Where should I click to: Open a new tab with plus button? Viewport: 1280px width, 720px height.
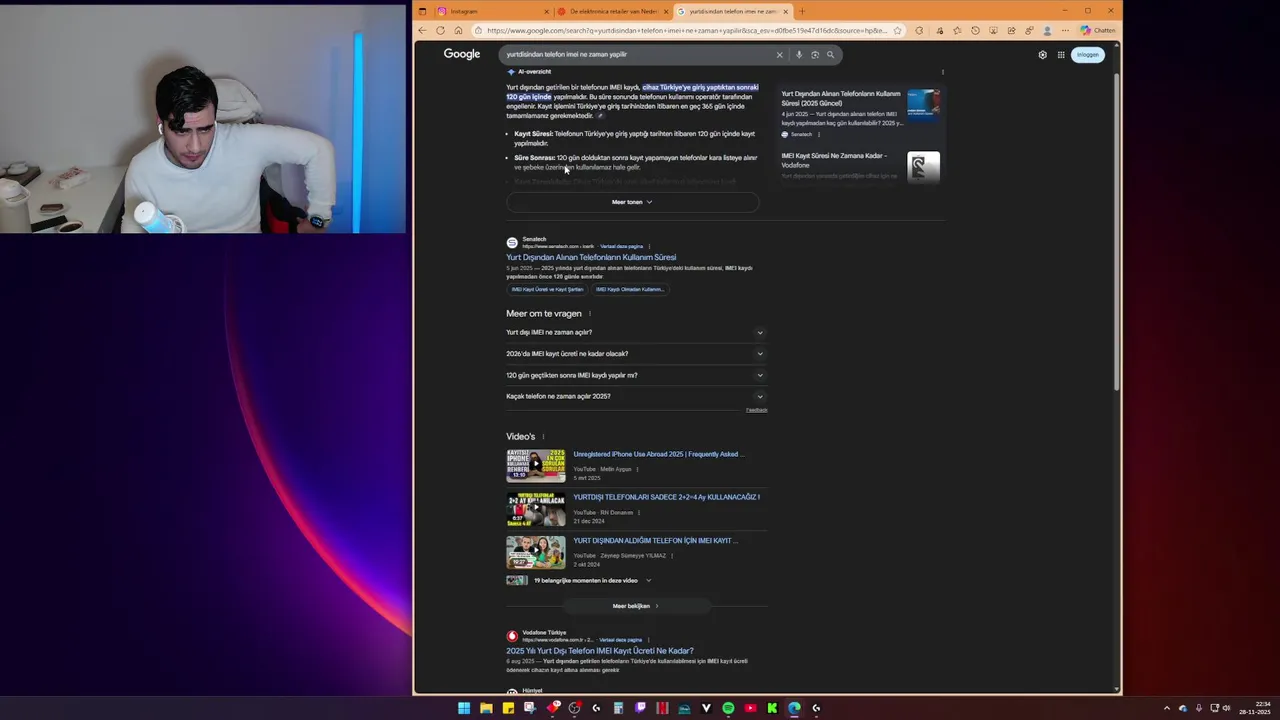pyautogui.click(x=802, y=11)
